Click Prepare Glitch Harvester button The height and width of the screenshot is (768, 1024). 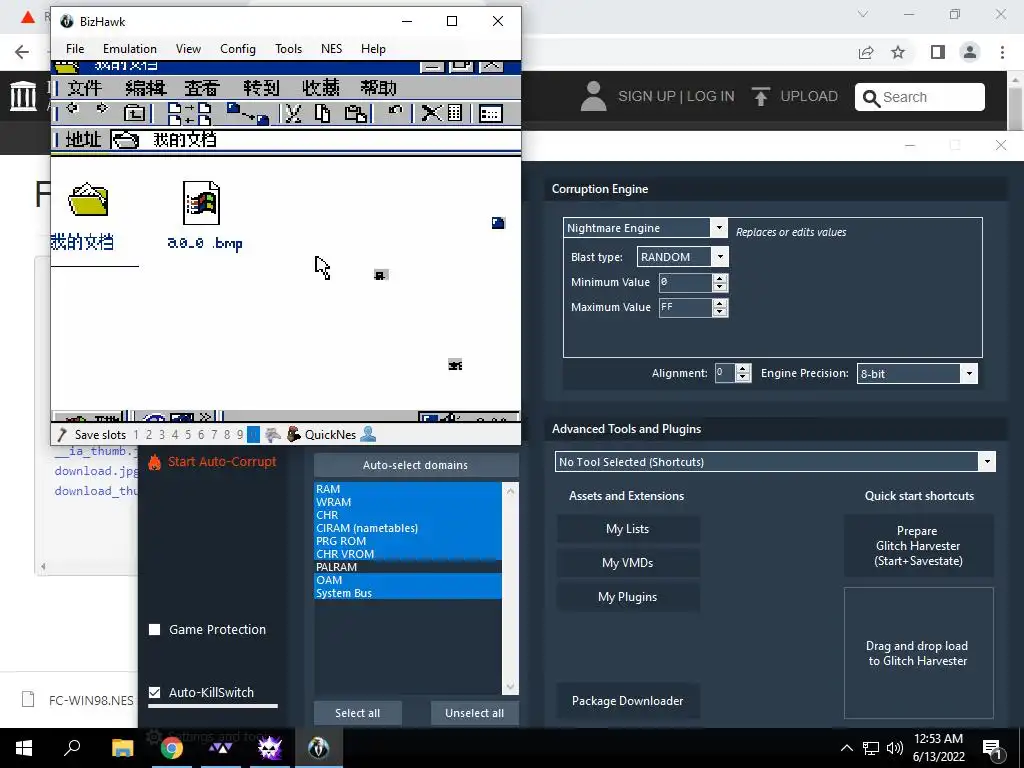point(918,546)
